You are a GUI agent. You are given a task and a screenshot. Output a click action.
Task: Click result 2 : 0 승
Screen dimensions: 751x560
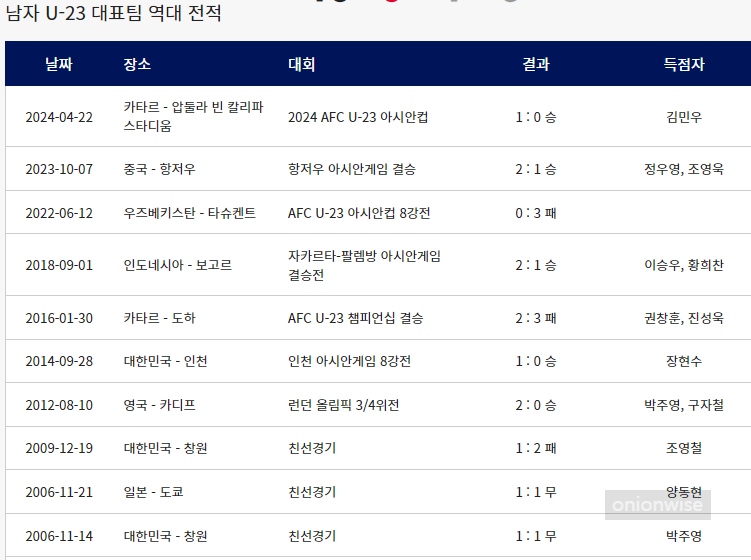(535, 405)
